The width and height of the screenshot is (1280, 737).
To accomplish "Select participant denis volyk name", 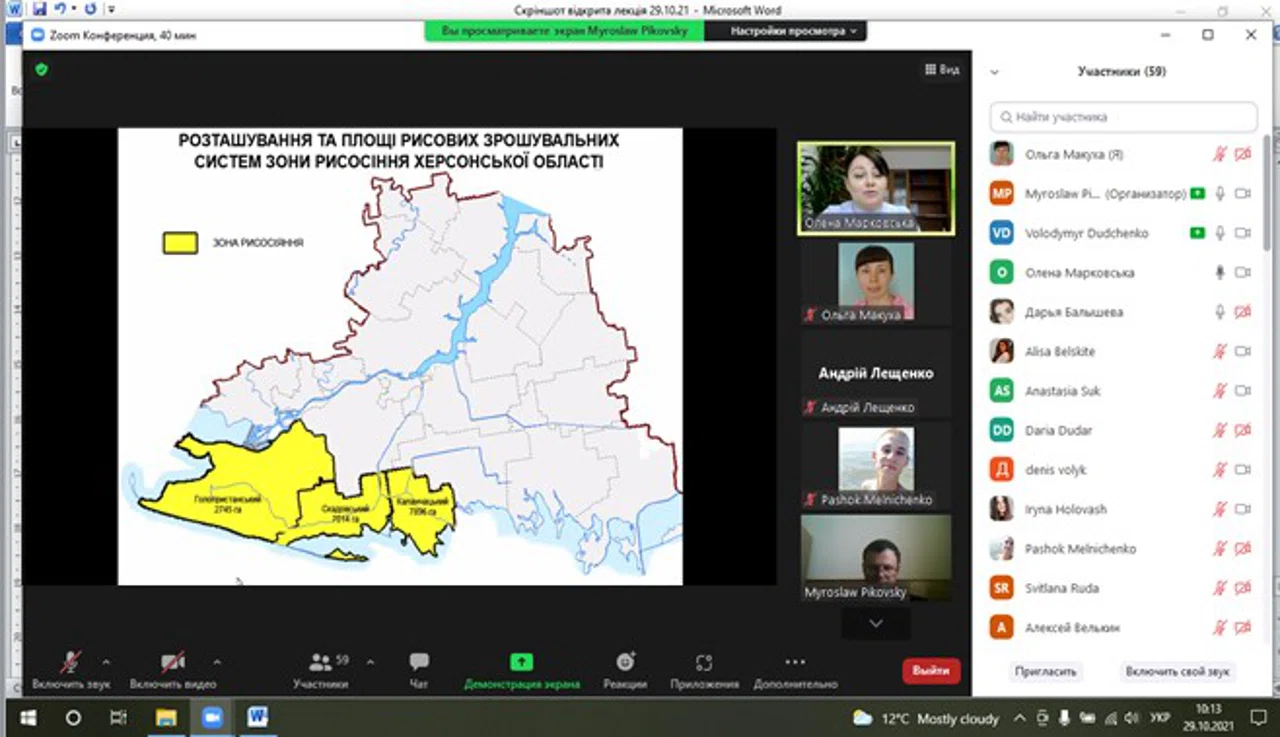I will (x=1055, y=470).
